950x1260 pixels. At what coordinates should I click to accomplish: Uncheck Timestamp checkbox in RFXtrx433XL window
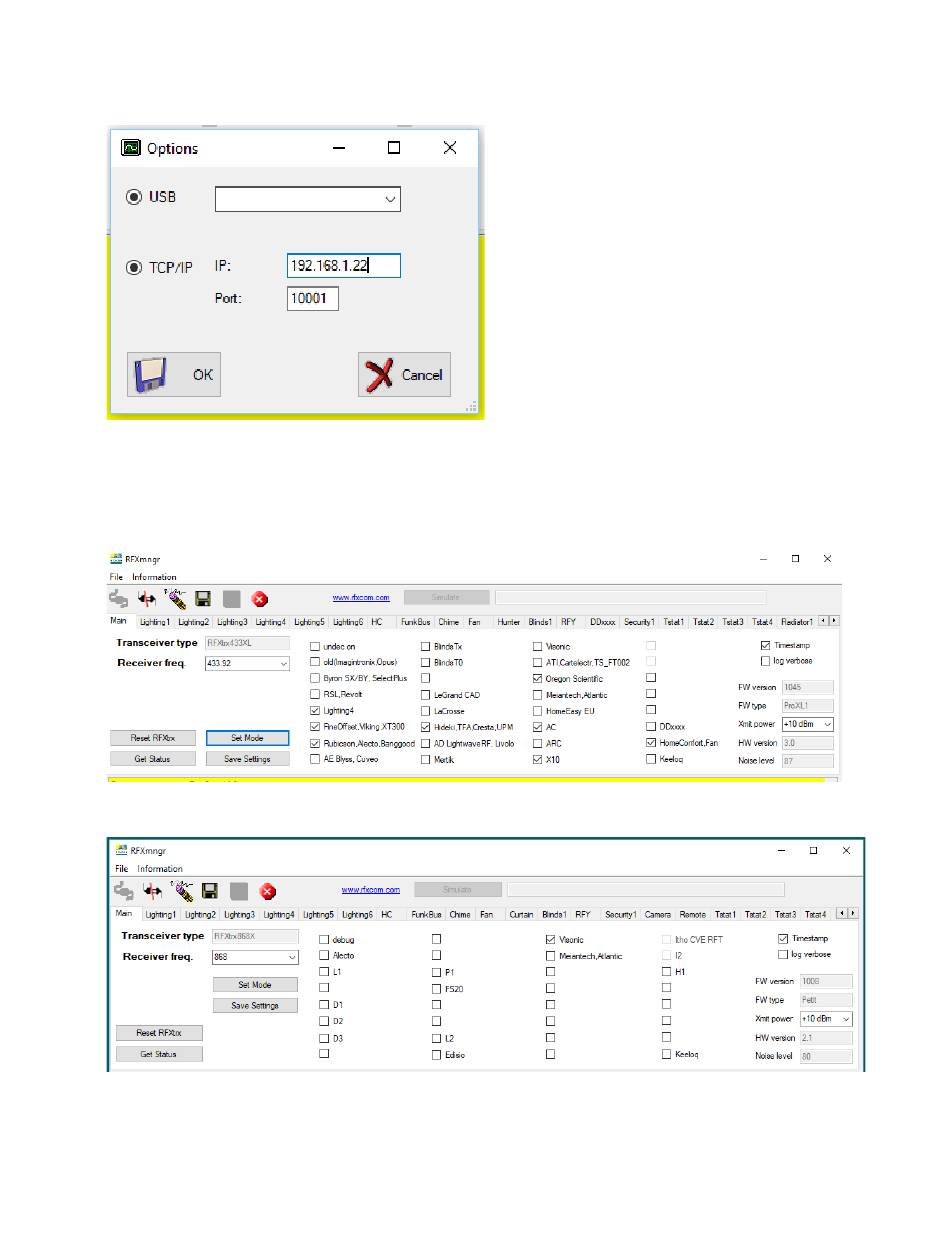pos(766,645)
